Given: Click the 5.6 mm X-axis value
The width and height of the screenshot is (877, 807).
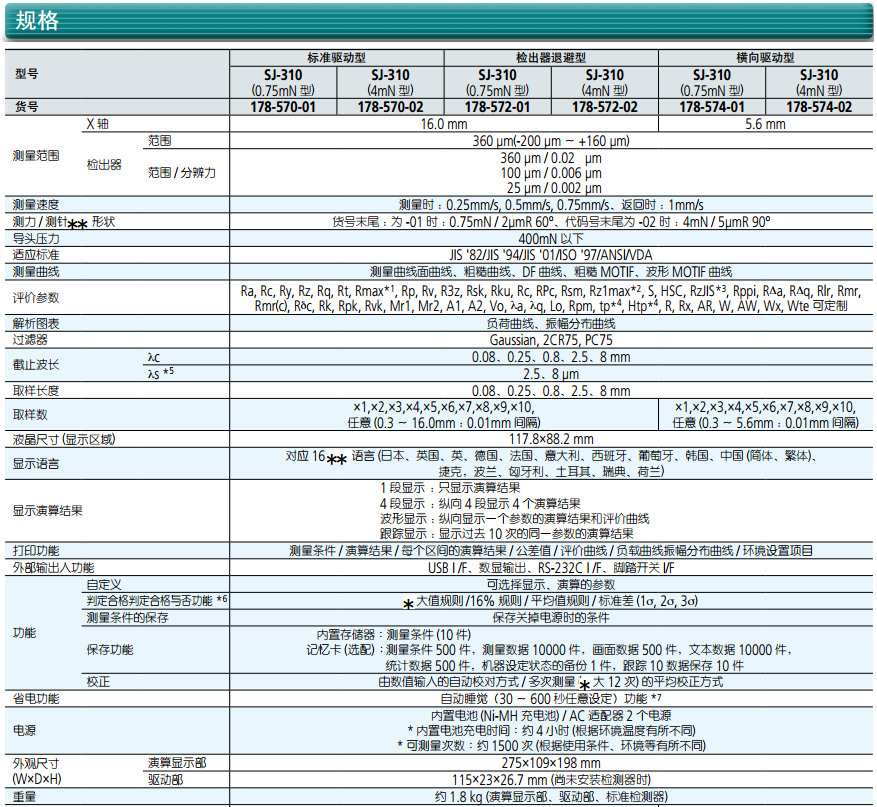Looking at the screenshot, I should tap(765, 124).
